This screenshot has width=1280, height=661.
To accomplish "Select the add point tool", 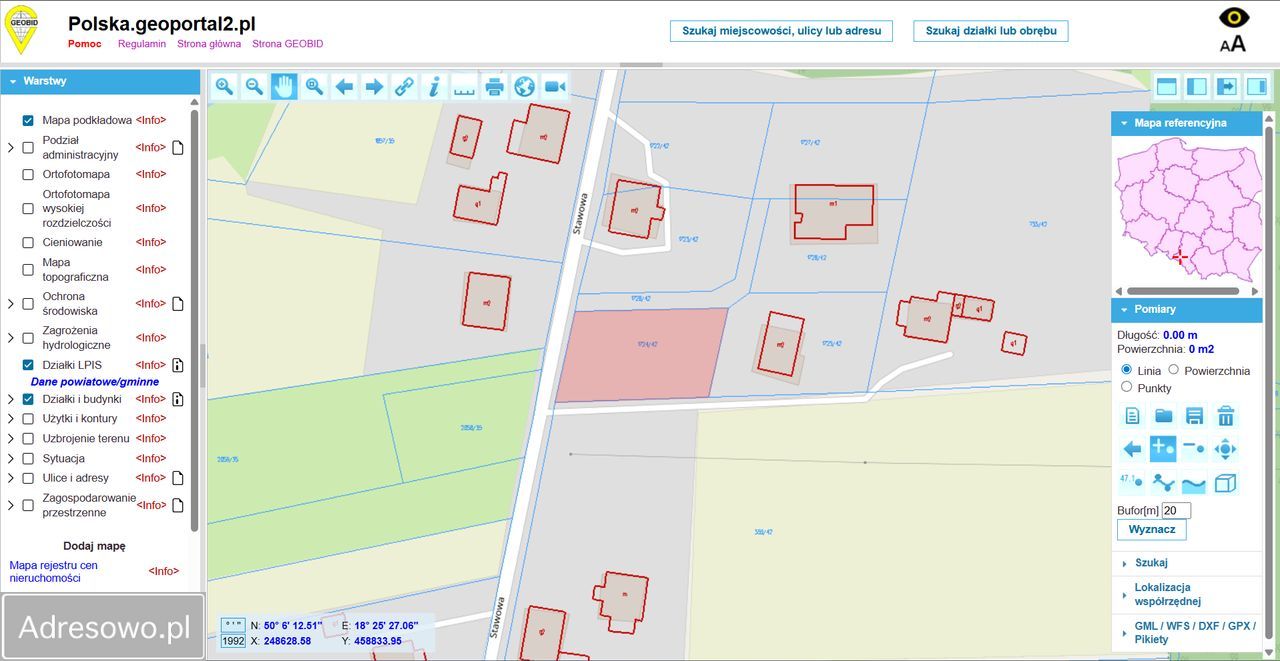I will tap(1163, 449).
